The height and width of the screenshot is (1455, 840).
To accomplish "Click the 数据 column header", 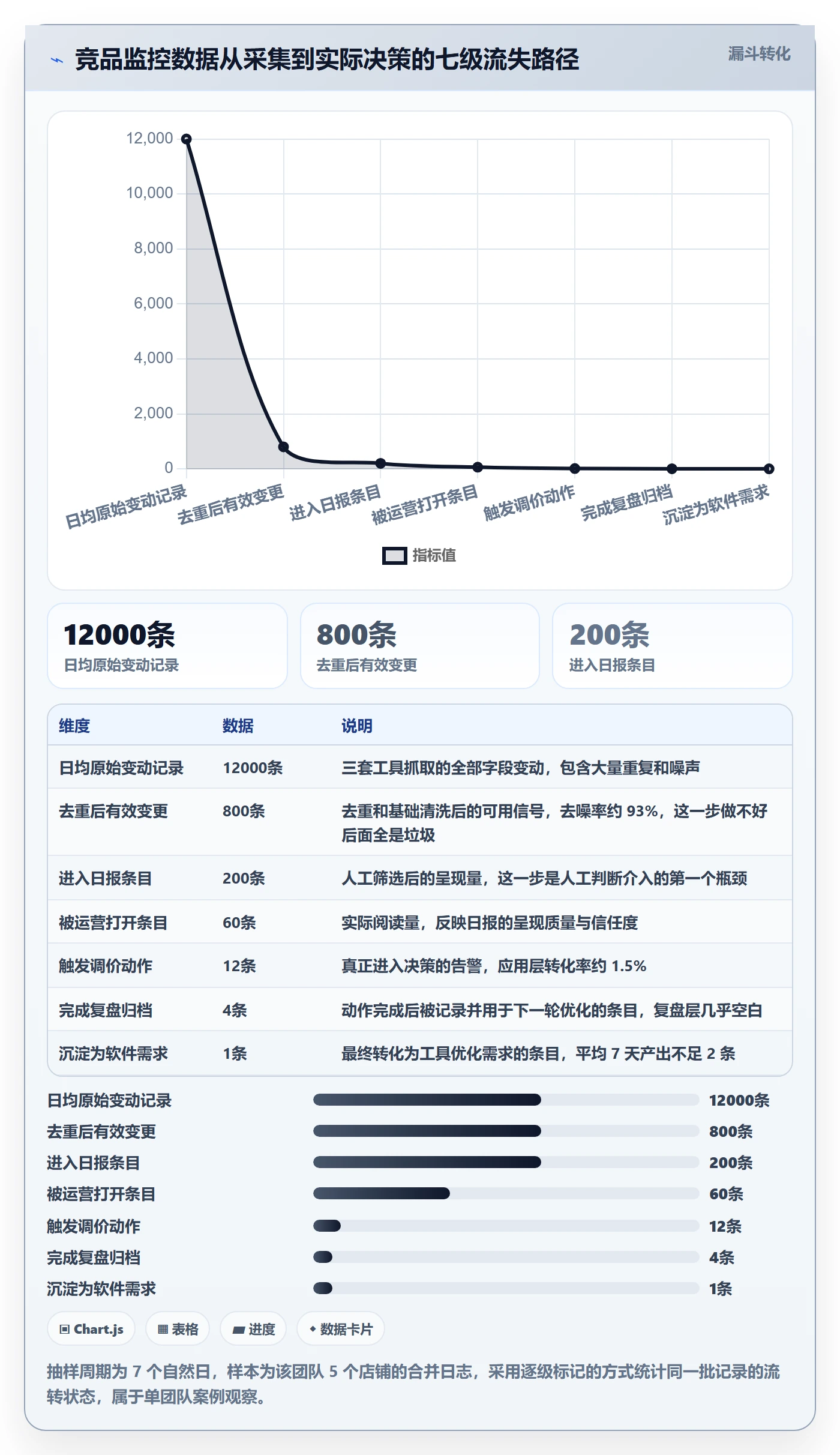I will (238, 726).
